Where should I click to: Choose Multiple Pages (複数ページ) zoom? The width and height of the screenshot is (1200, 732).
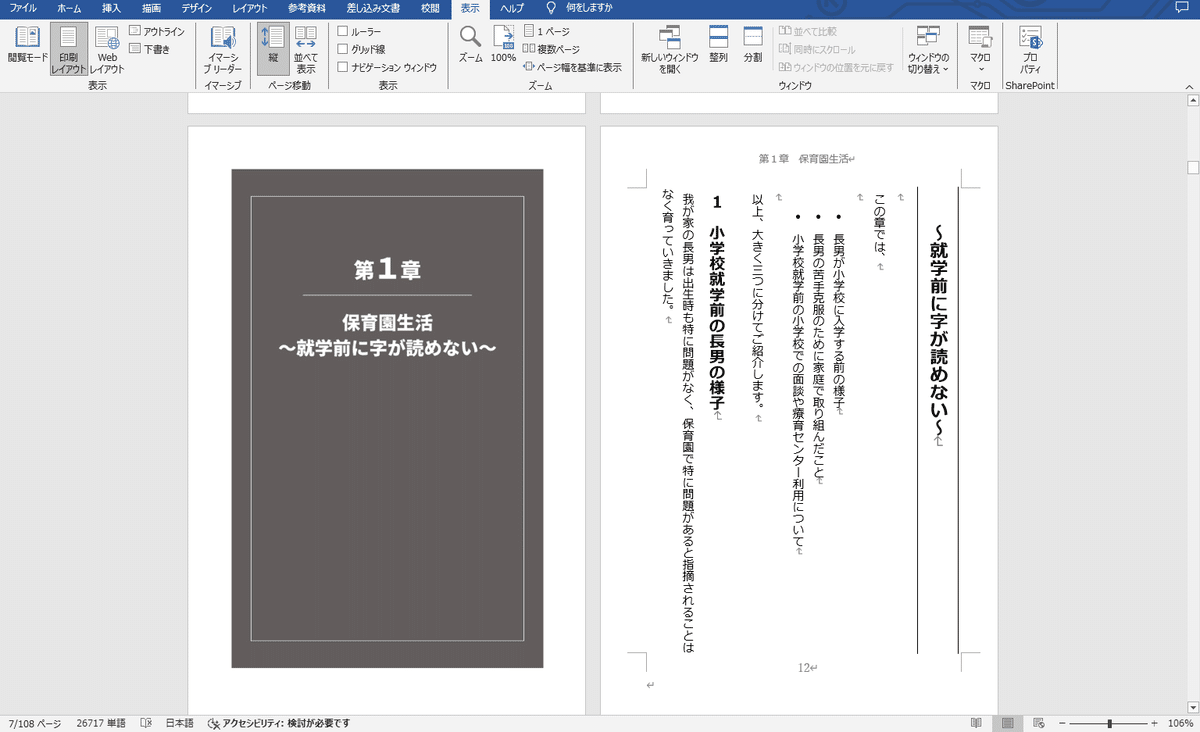(x=551, y=49)
